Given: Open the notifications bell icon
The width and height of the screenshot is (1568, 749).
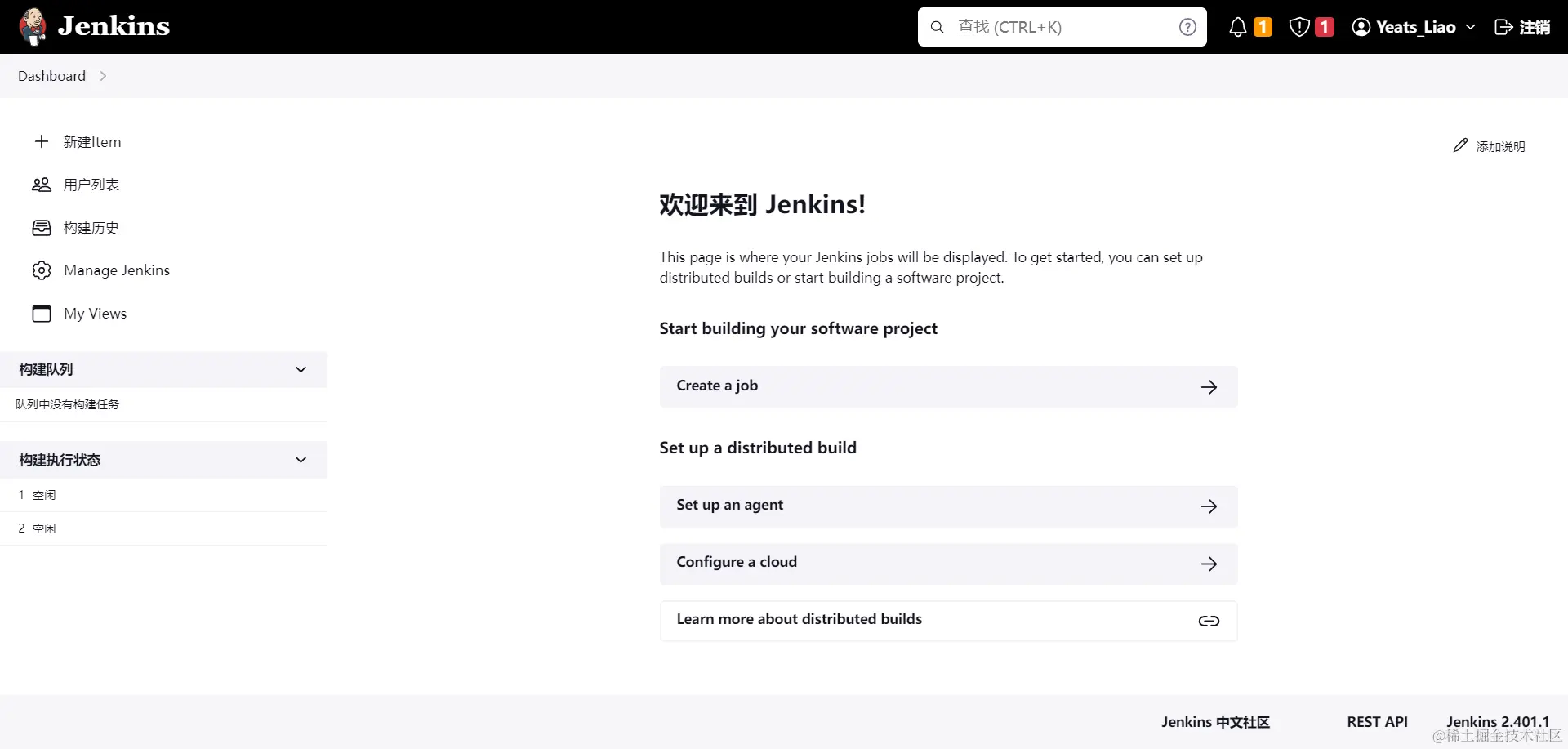Looking at the screenshot, I should click(1238, 27).
